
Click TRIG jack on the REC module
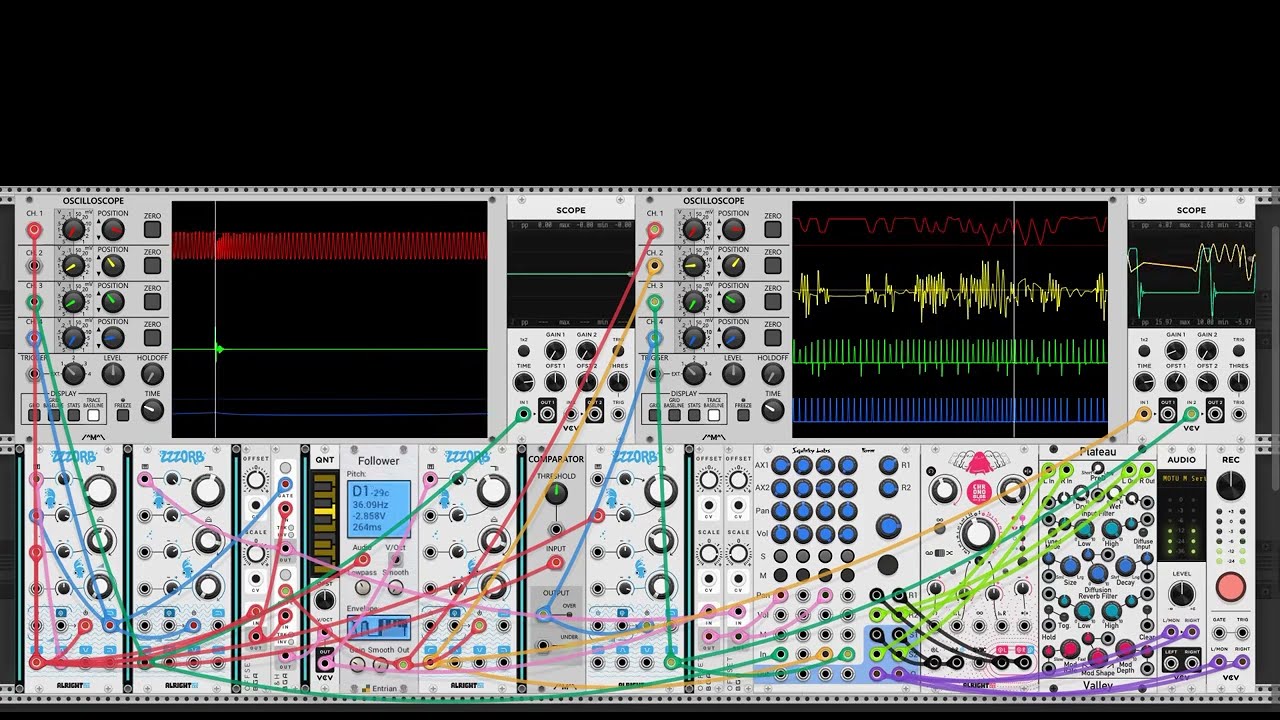coord(1242,632)
